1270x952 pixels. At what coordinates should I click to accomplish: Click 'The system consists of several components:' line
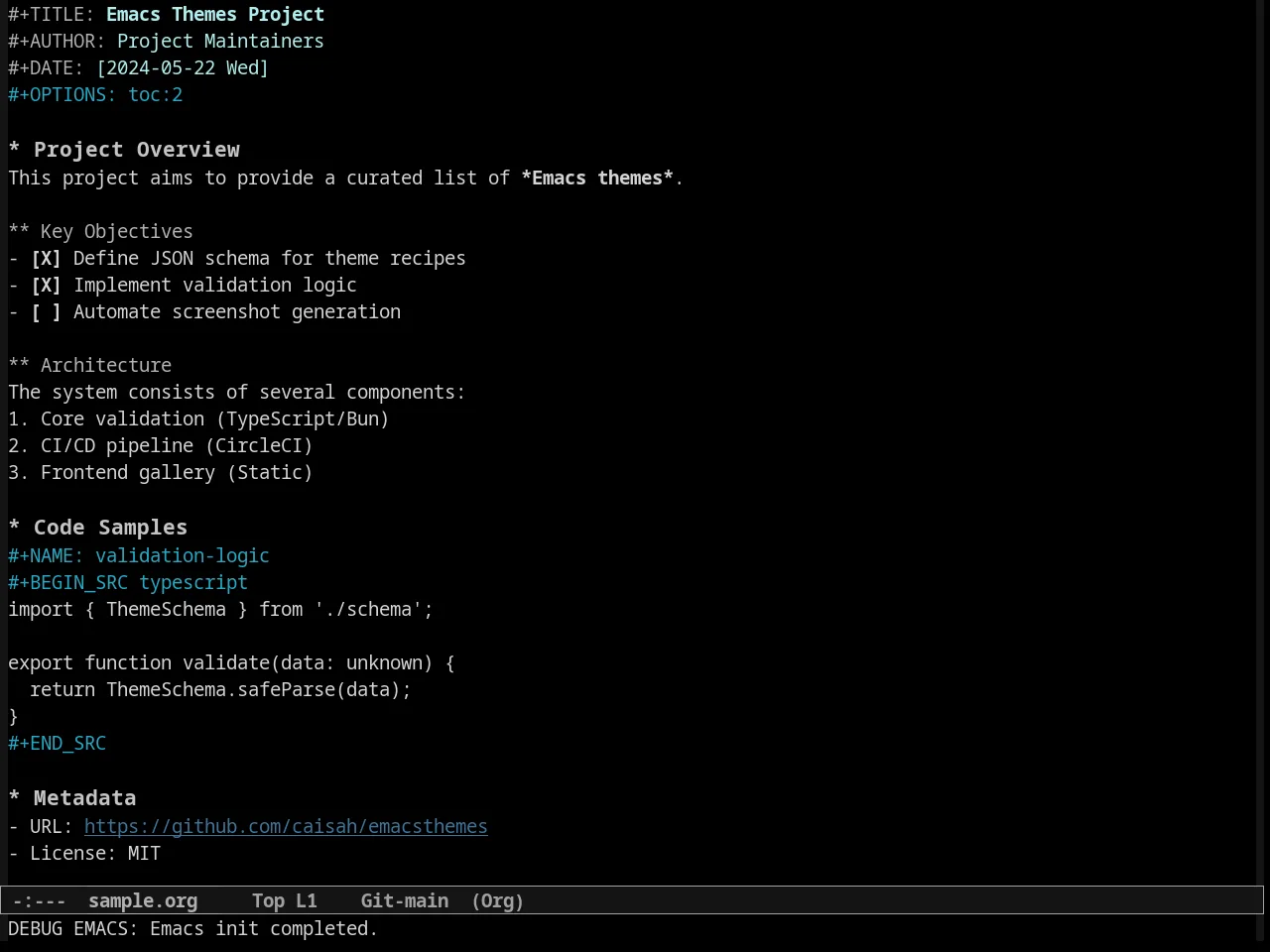(236, 393)
